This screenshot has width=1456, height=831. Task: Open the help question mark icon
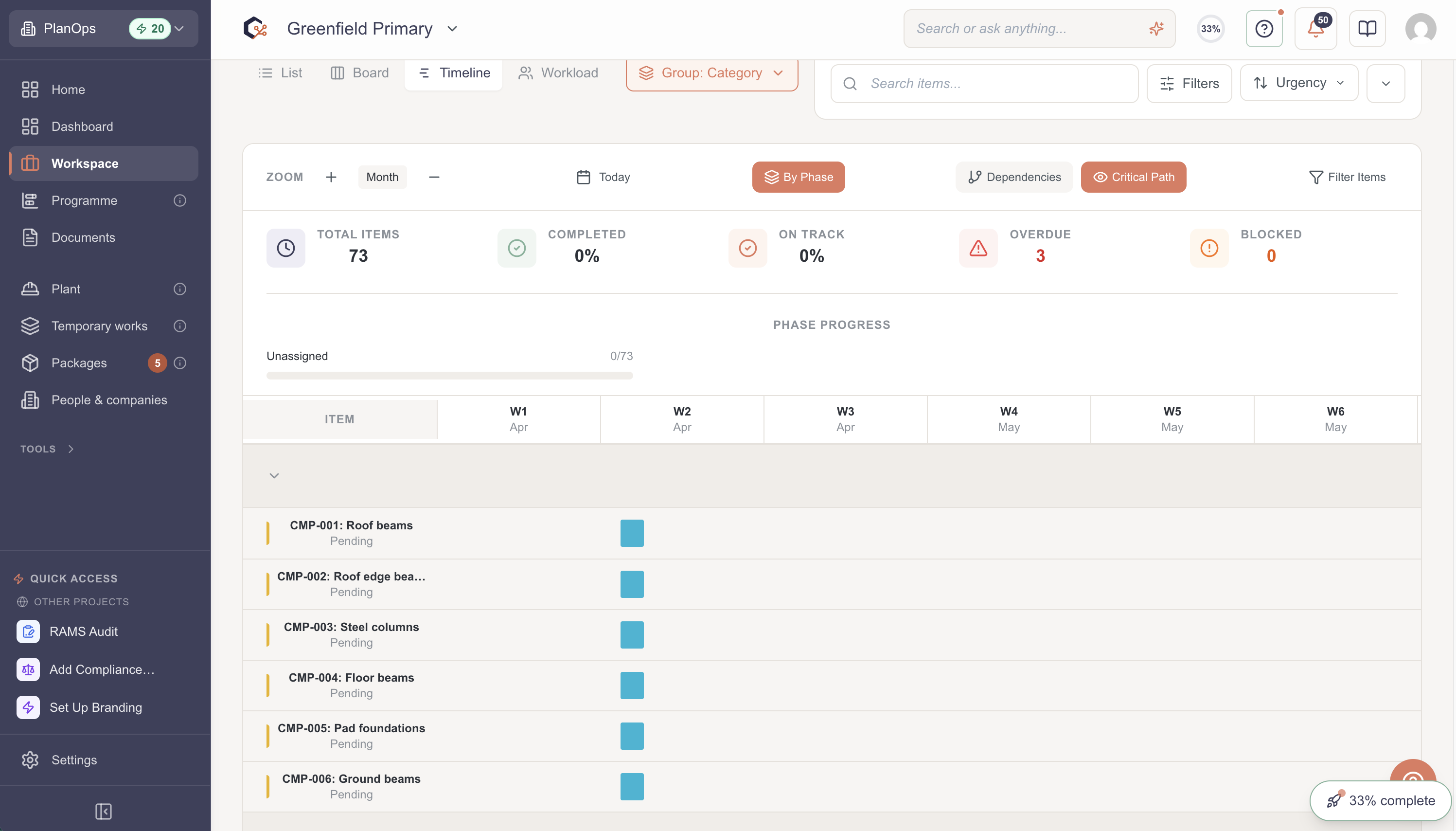[1264, 29]
